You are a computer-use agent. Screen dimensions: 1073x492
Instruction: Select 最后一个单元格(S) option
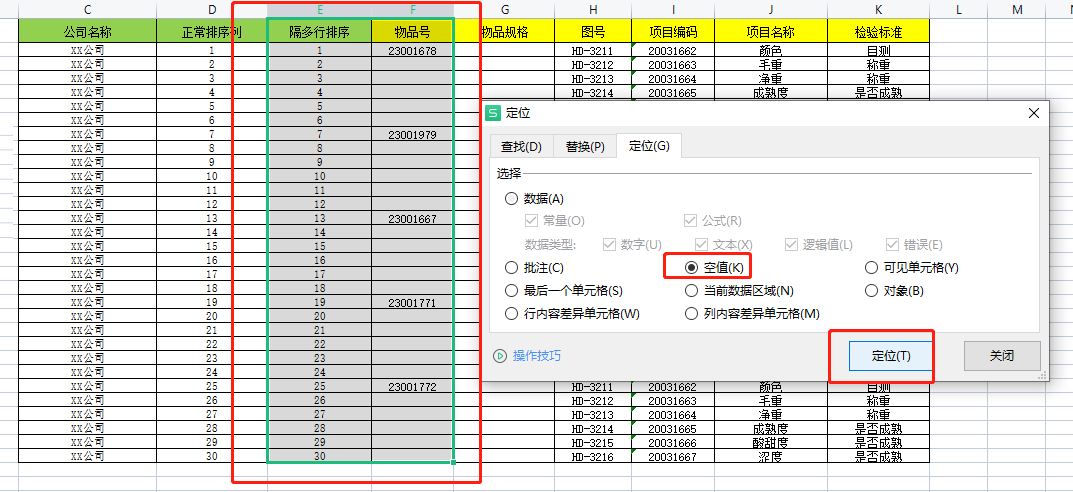point(511,291)
